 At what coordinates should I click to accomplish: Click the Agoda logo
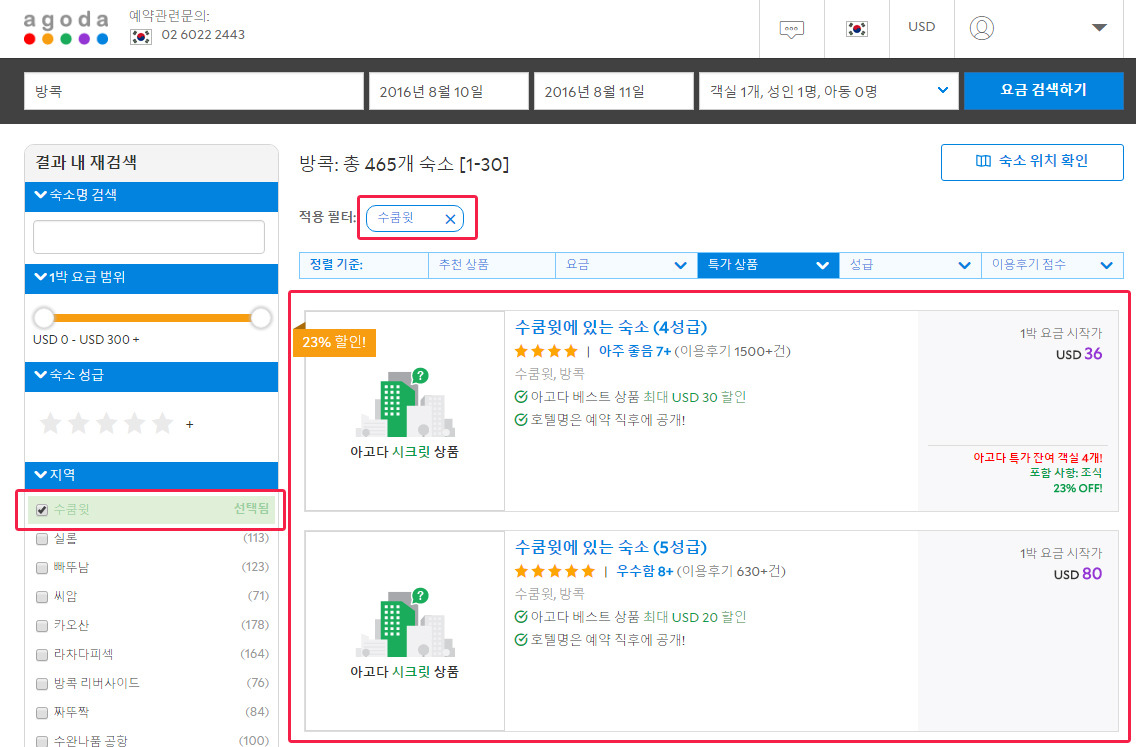(66, 28)
